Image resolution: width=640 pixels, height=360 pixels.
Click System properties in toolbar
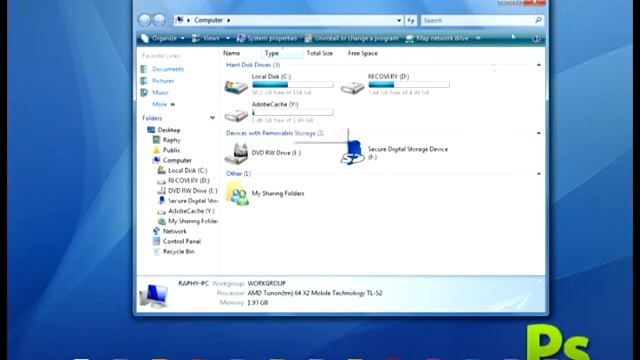coord(267,38)
